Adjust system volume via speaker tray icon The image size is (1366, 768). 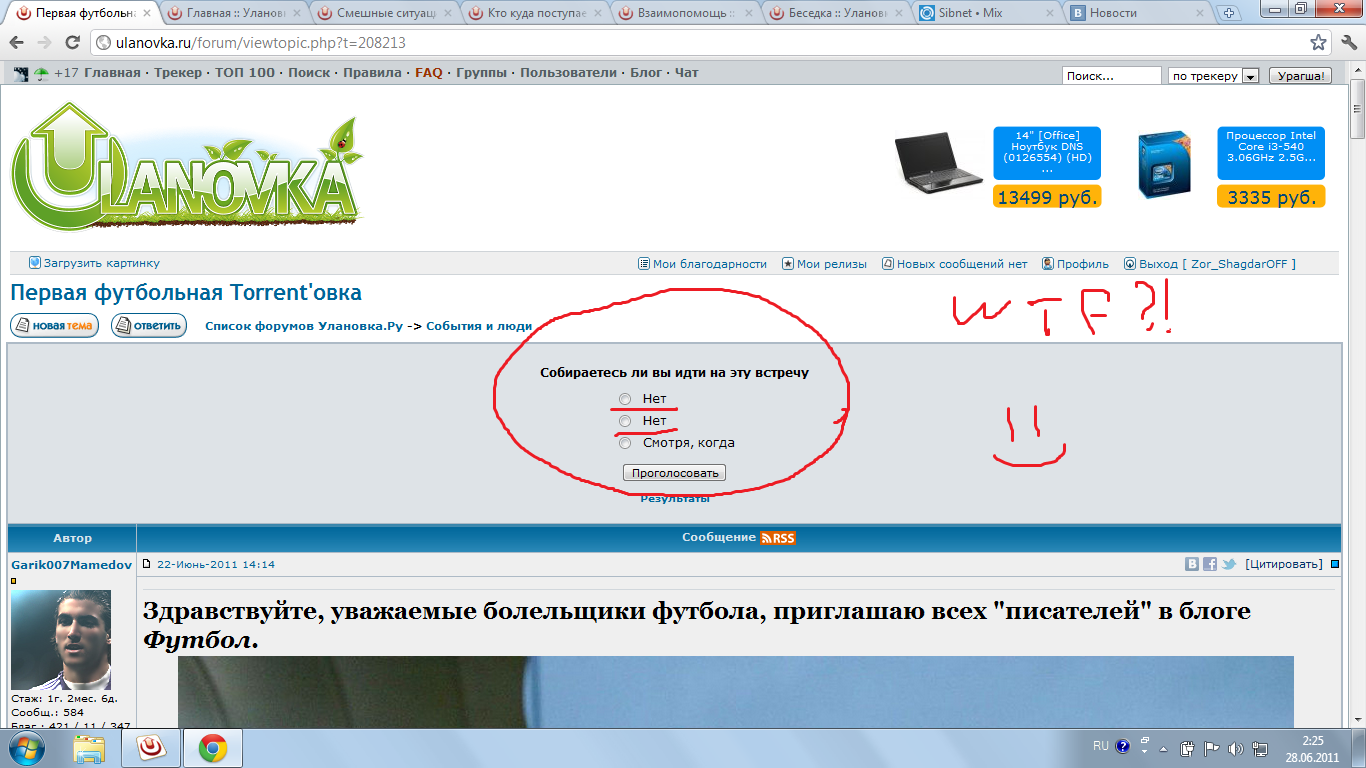click(x=1234, y=750)
